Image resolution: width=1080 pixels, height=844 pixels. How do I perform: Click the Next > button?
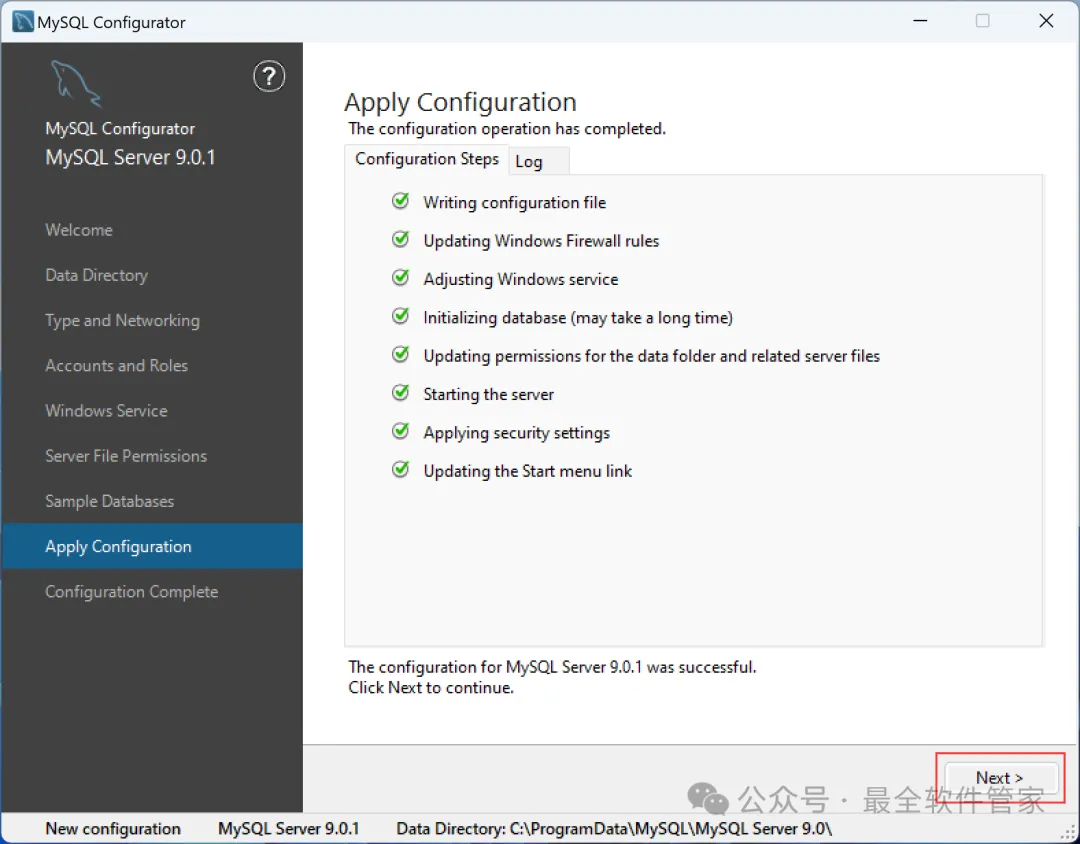pyautogui.click(x=1000, y=778)
